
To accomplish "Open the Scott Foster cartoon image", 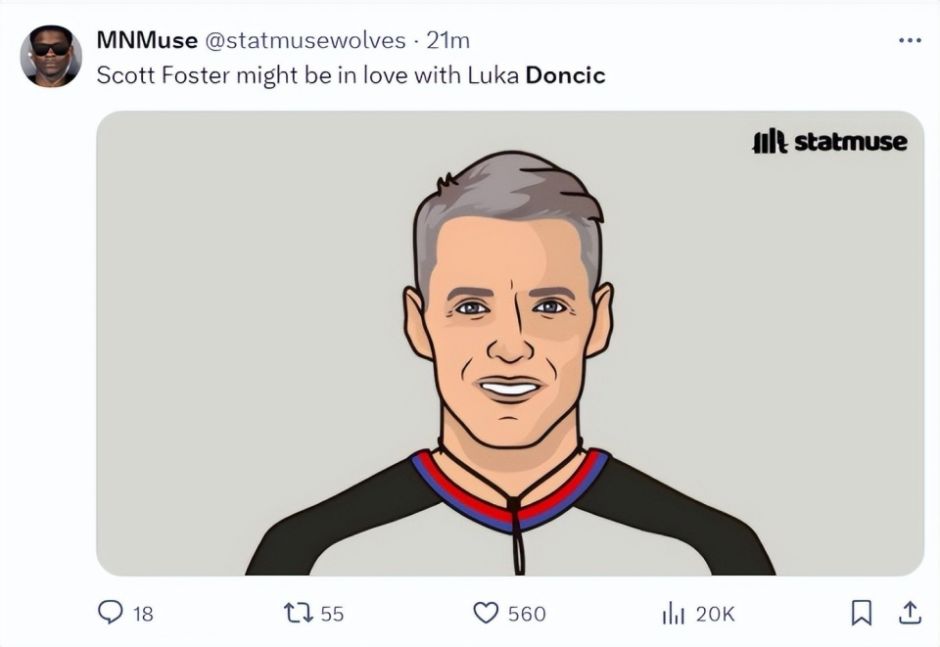I will 510,343.
